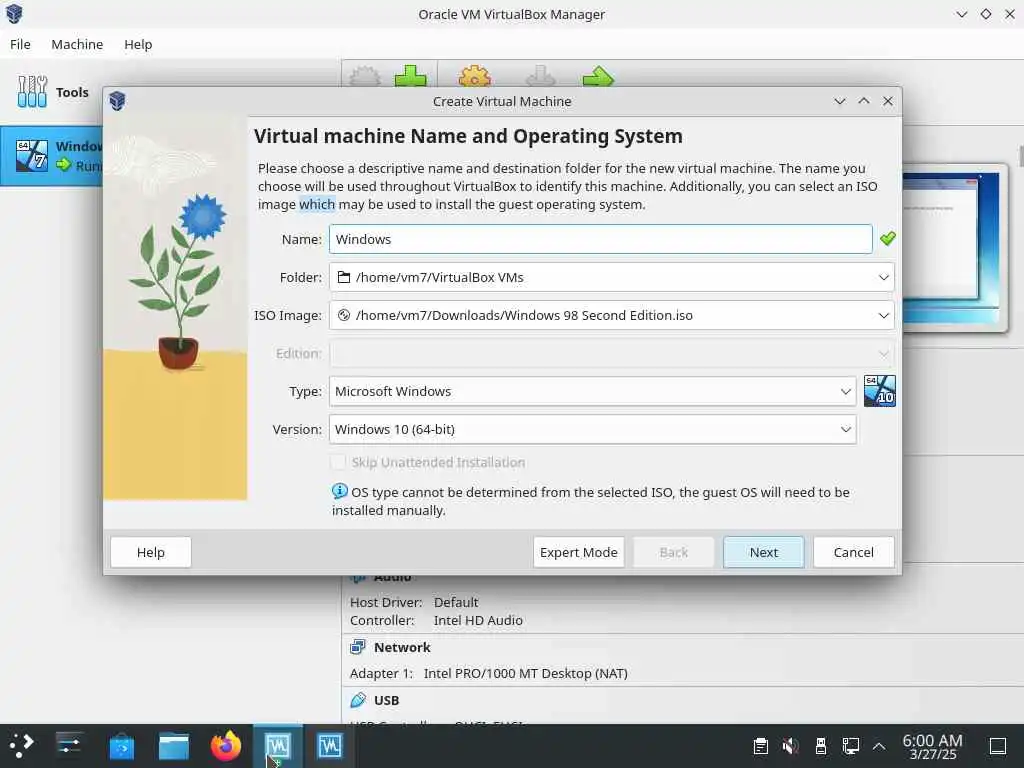Click the green Start arrow toolbar icon

[598, 76]
